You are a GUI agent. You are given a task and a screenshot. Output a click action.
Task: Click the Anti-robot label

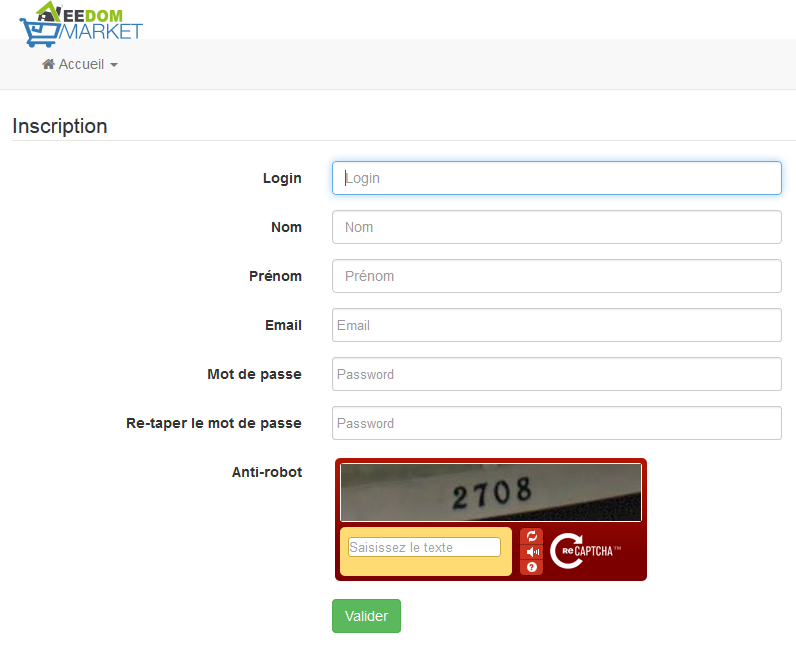pyautogui.click(x=267, y=472)
